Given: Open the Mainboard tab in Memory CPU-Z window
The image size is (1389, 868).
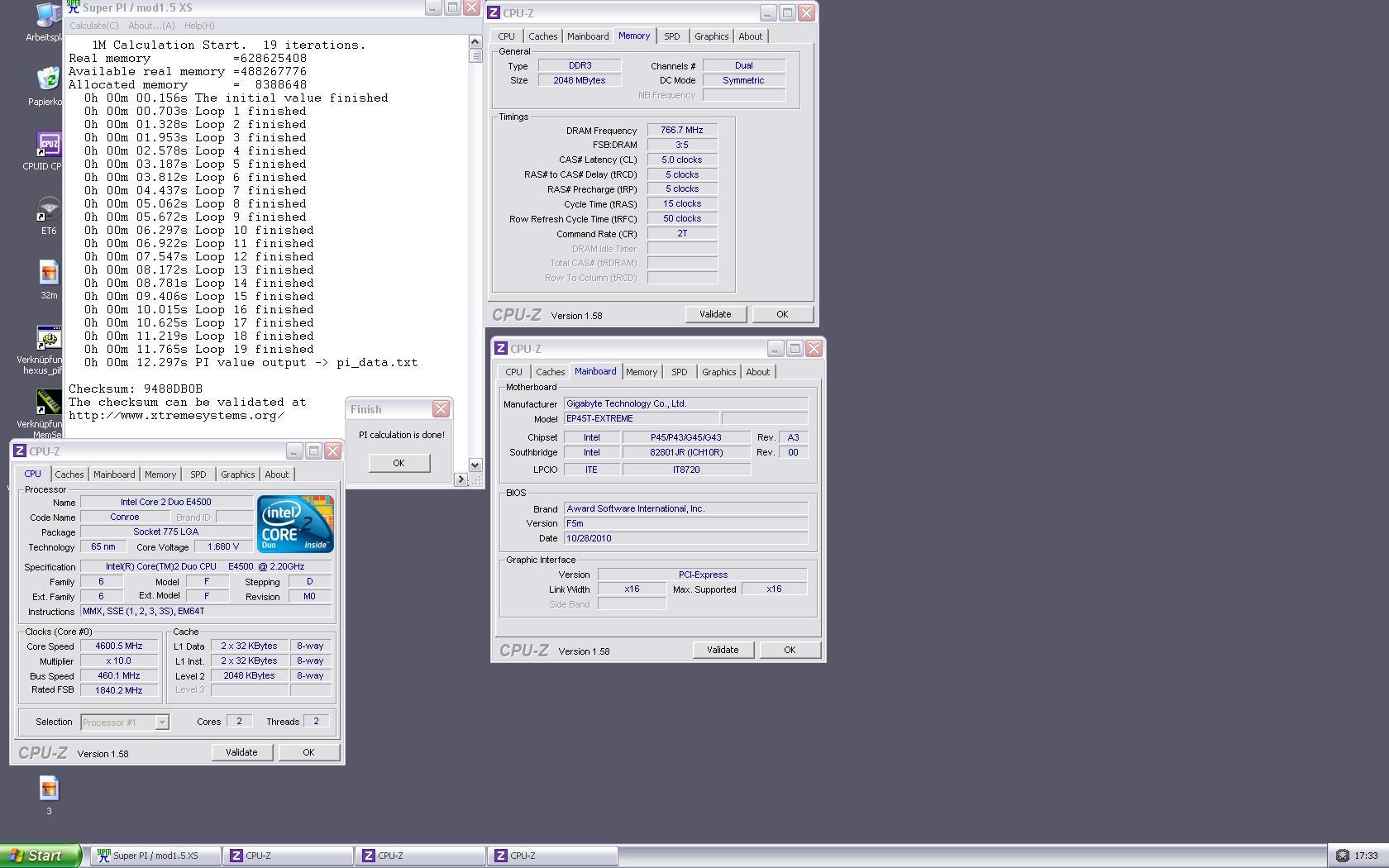Looking at the screenshot, I should (588, 36).
